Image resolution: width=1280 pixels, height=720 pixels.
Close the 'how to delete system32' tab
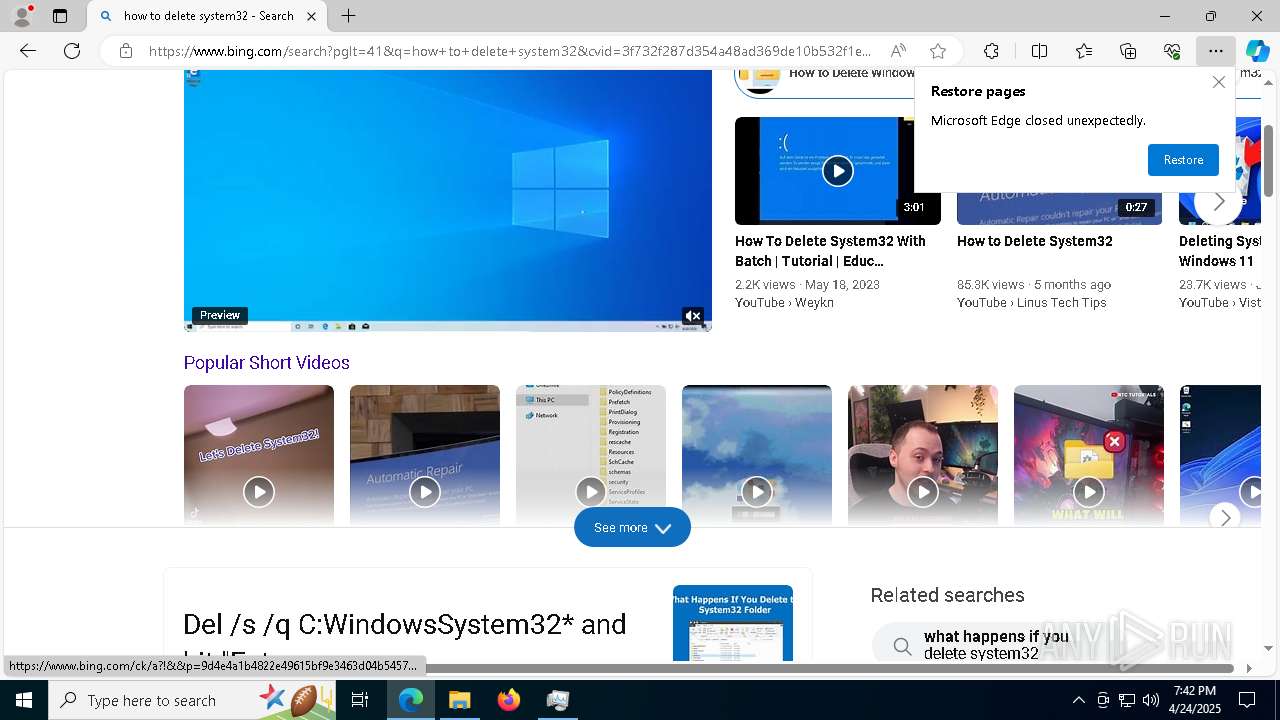click(311, 16)
